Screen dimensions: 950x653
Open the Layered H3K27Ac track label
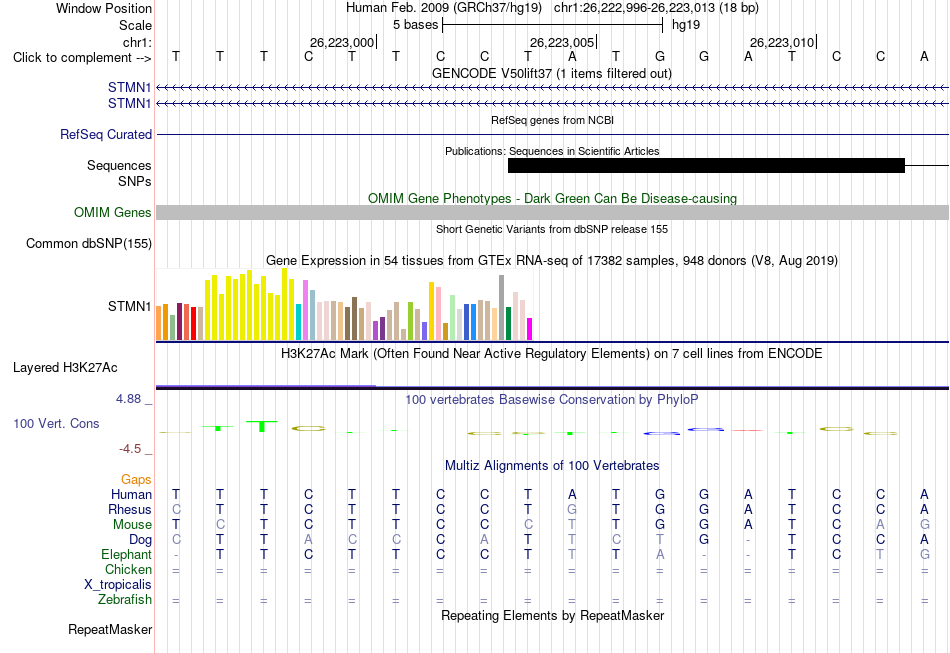(65, 368)
